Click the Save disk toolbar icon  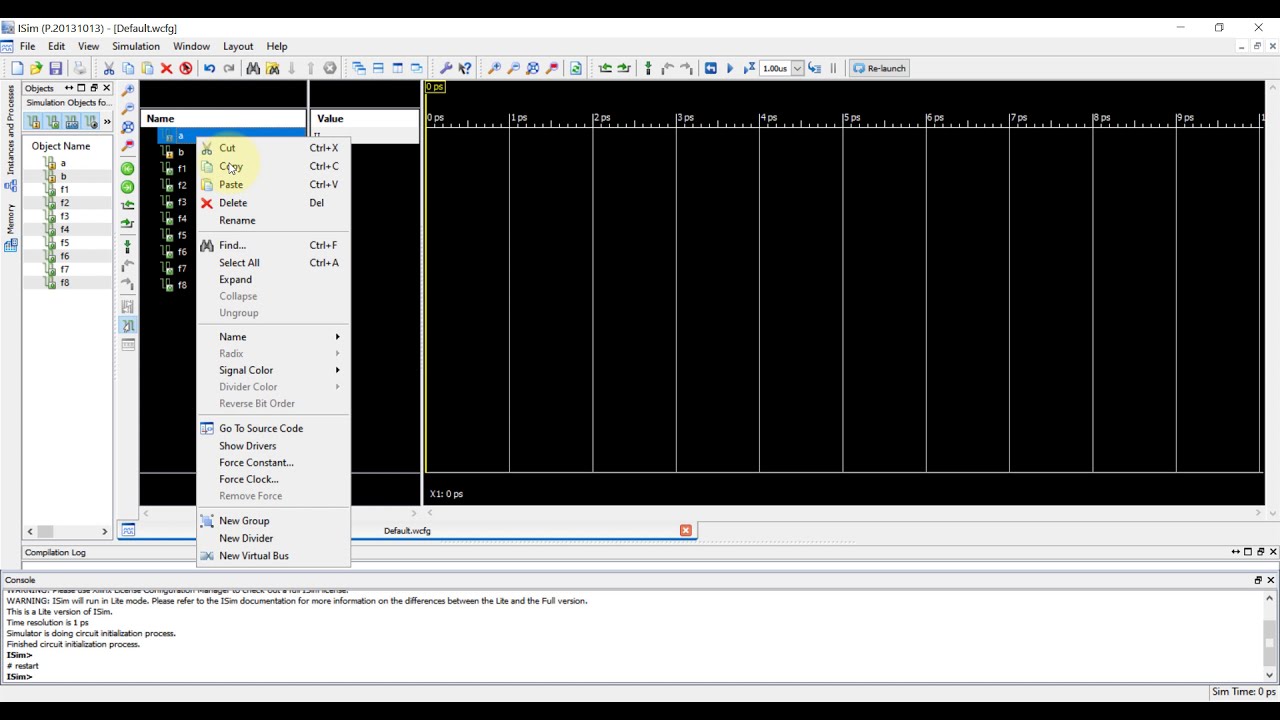click(56, 68)
